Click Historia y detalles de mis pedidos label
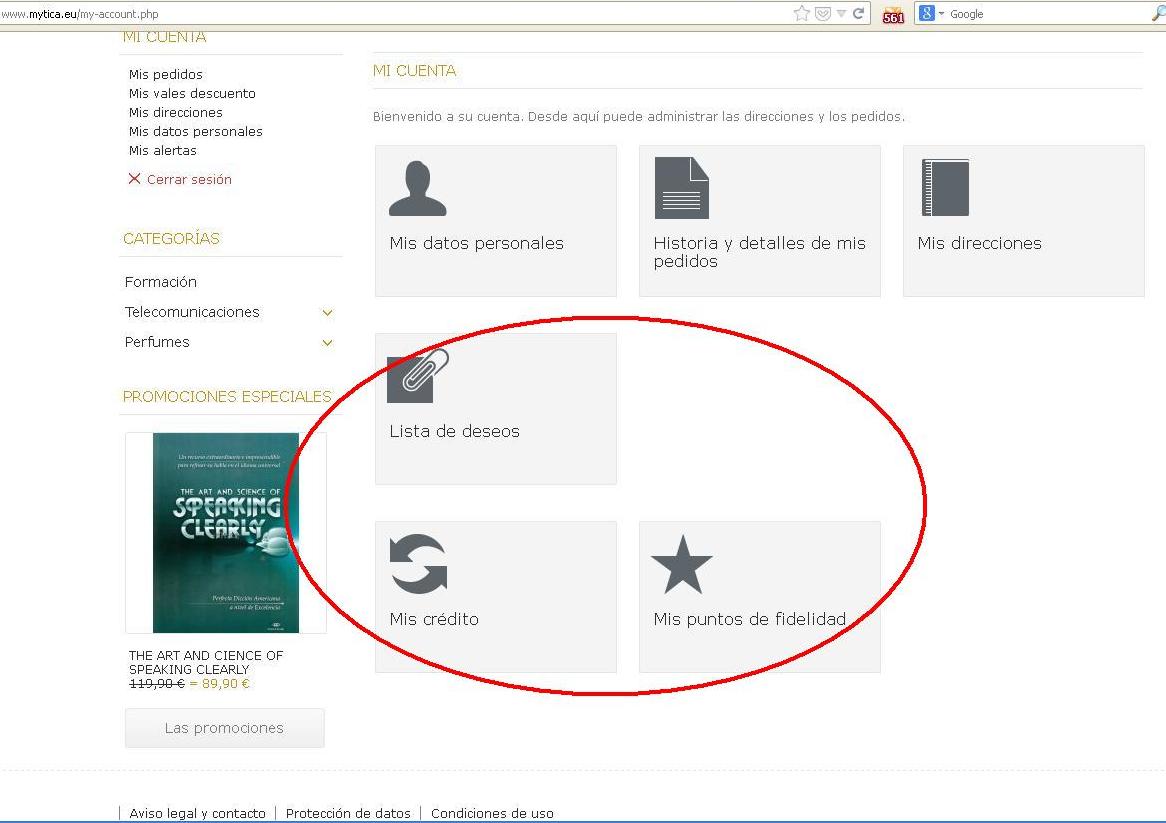Screen dimensions: 1166x823 pos(759,252)
